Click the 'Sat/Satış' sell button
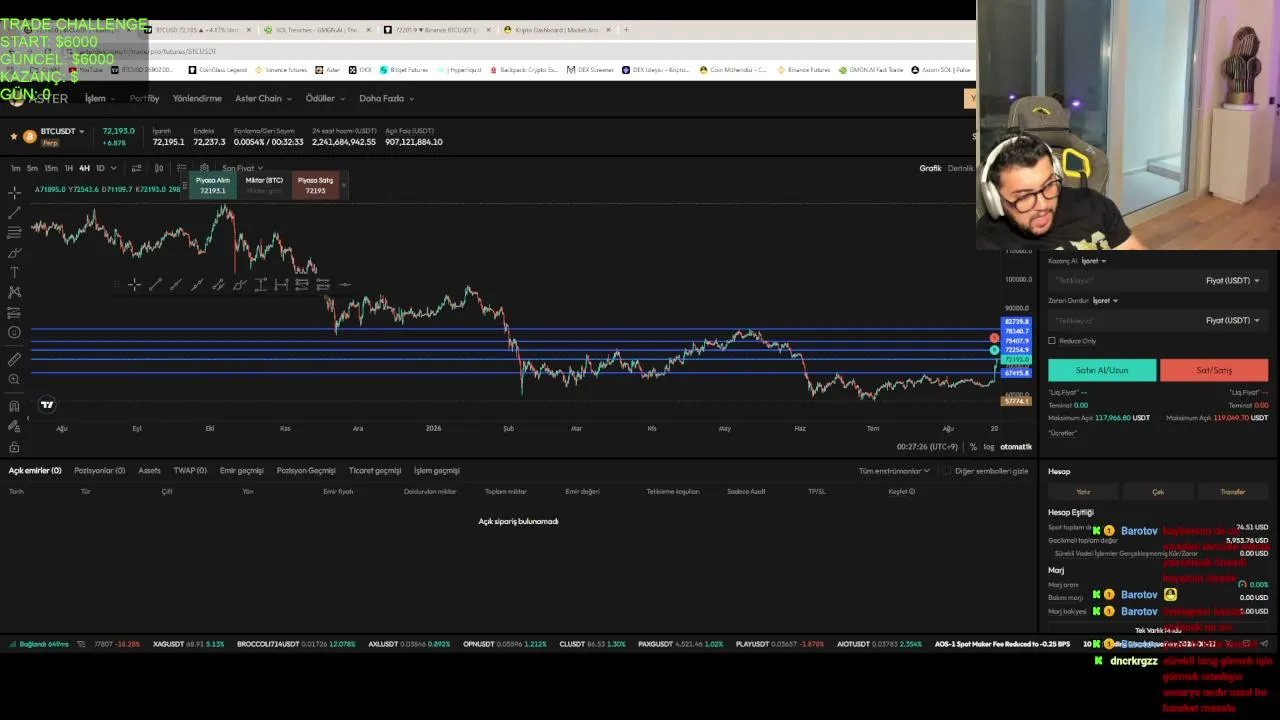 click(1214, 370)
